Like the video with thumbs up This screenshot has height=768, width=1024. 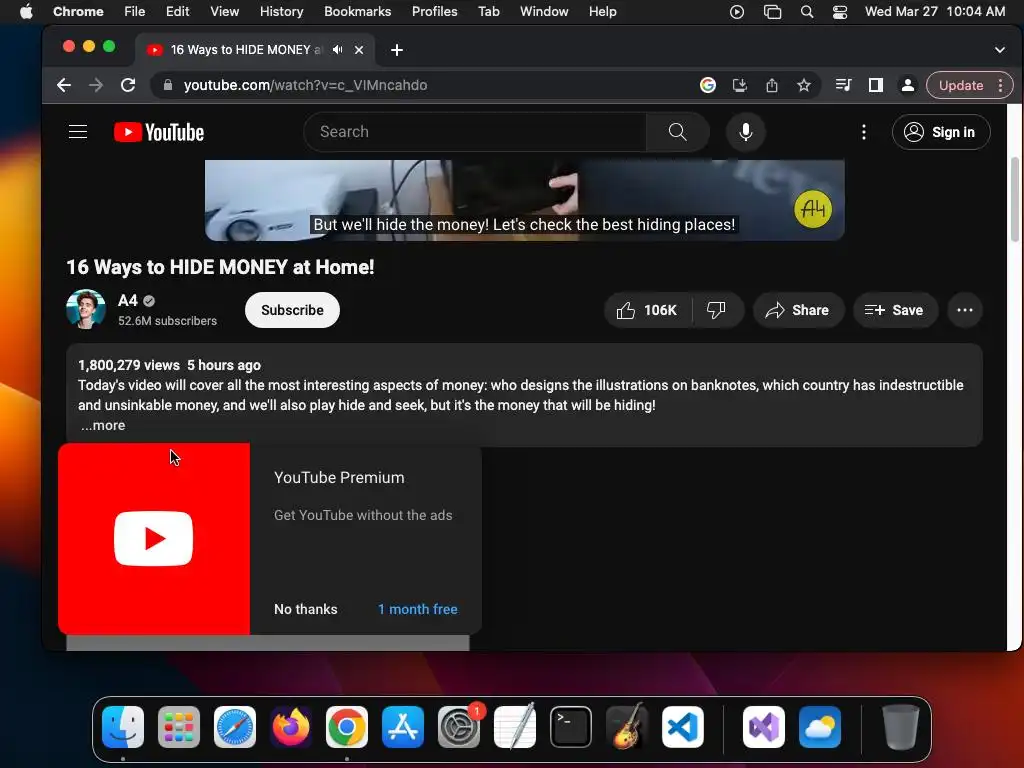[x=647, y=310]
